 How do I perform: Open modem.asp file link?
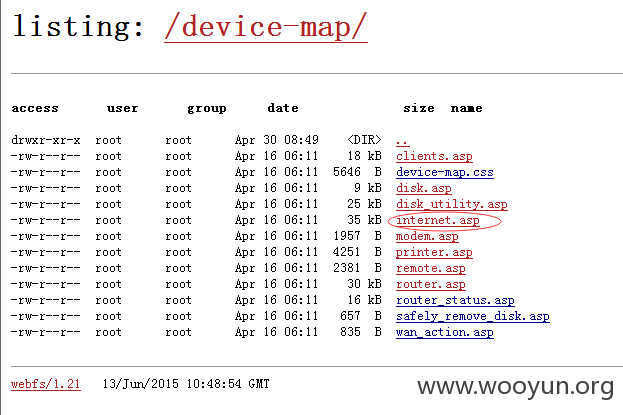tap(427, 236)
